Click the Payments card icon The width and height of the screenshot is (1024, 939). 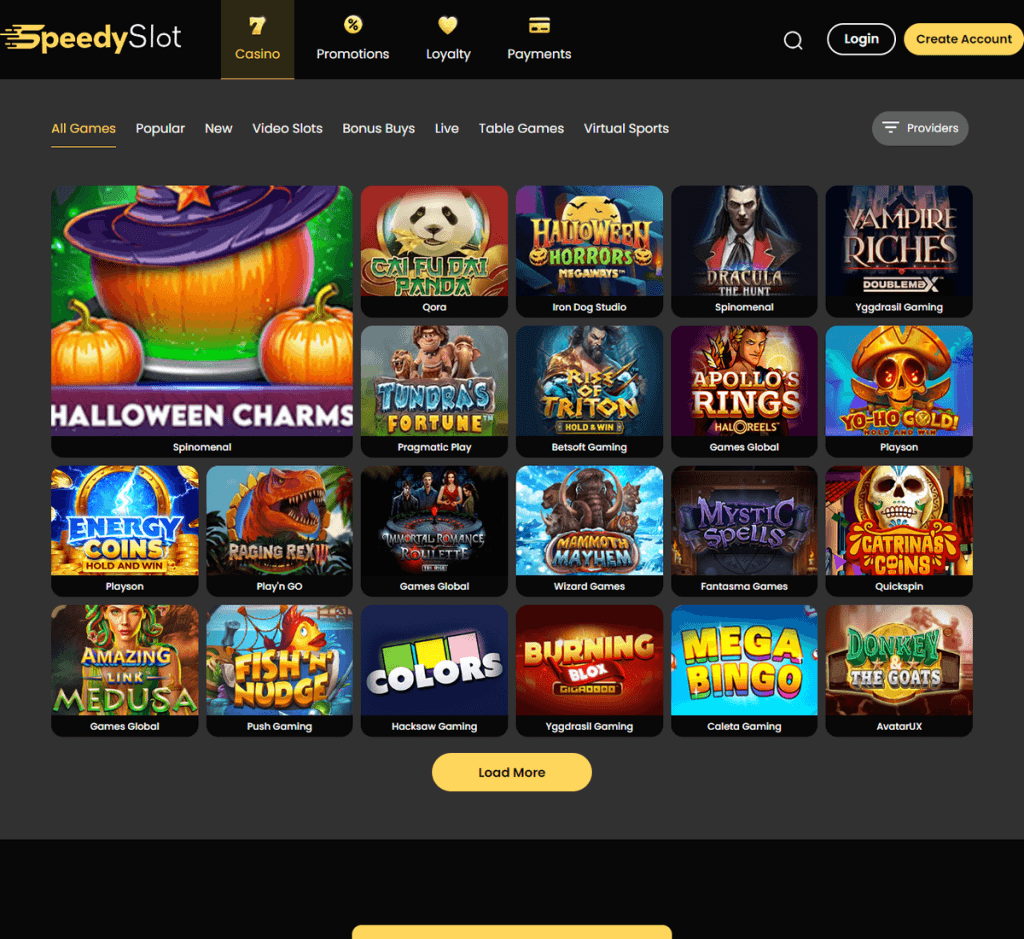click(539, 25)
